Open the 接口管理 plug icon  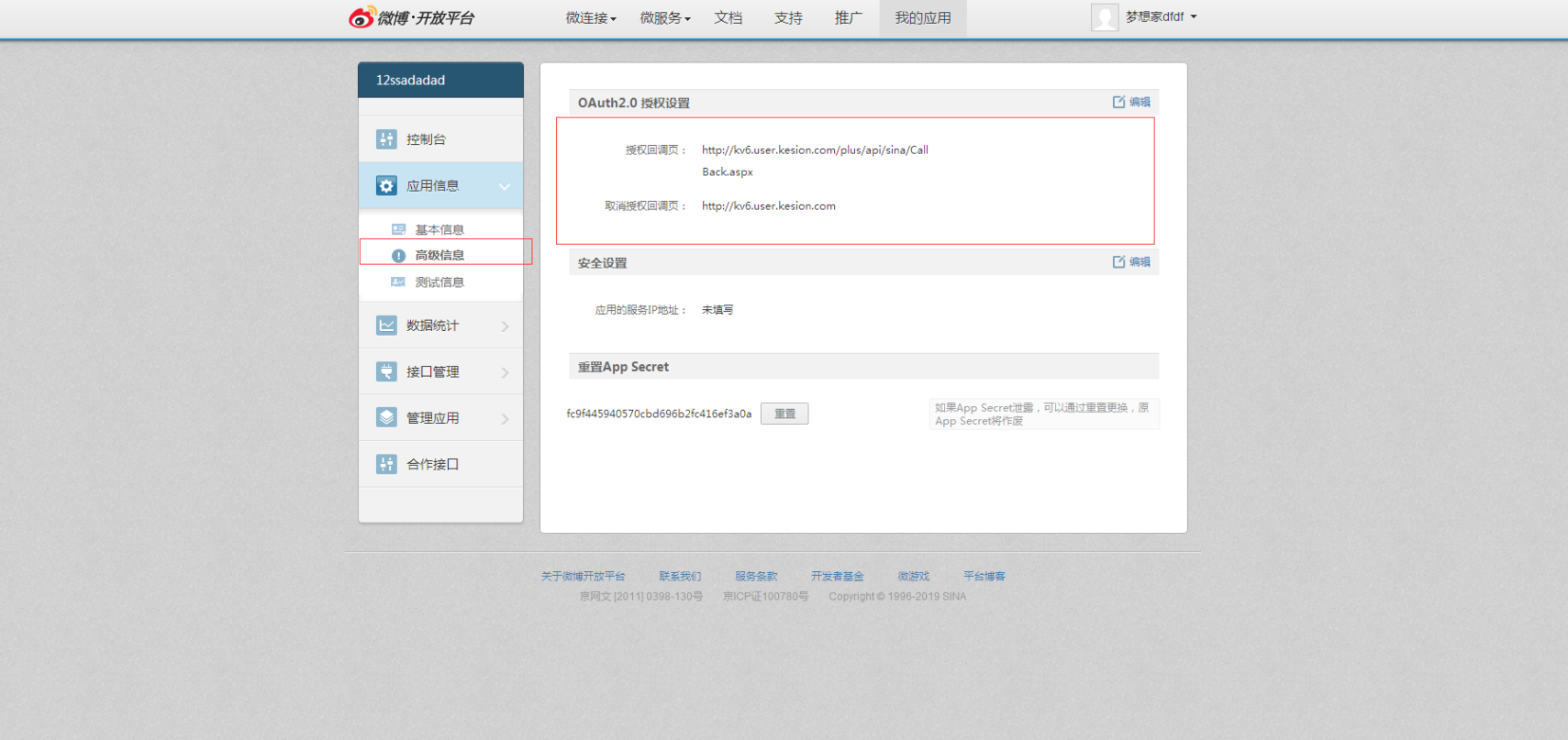pos(386,371)
